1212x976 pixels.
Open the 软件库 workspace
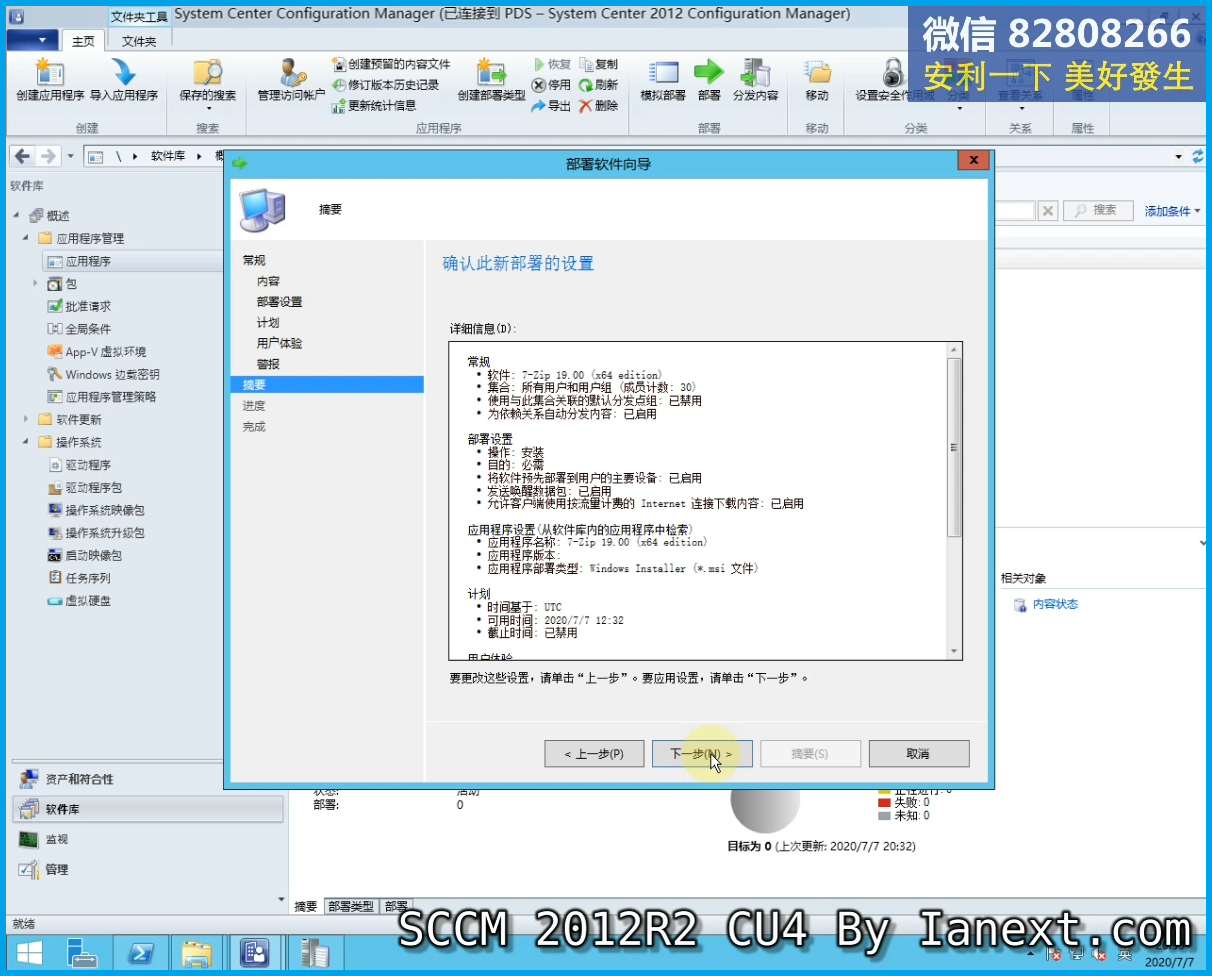[x=150, y=809]
